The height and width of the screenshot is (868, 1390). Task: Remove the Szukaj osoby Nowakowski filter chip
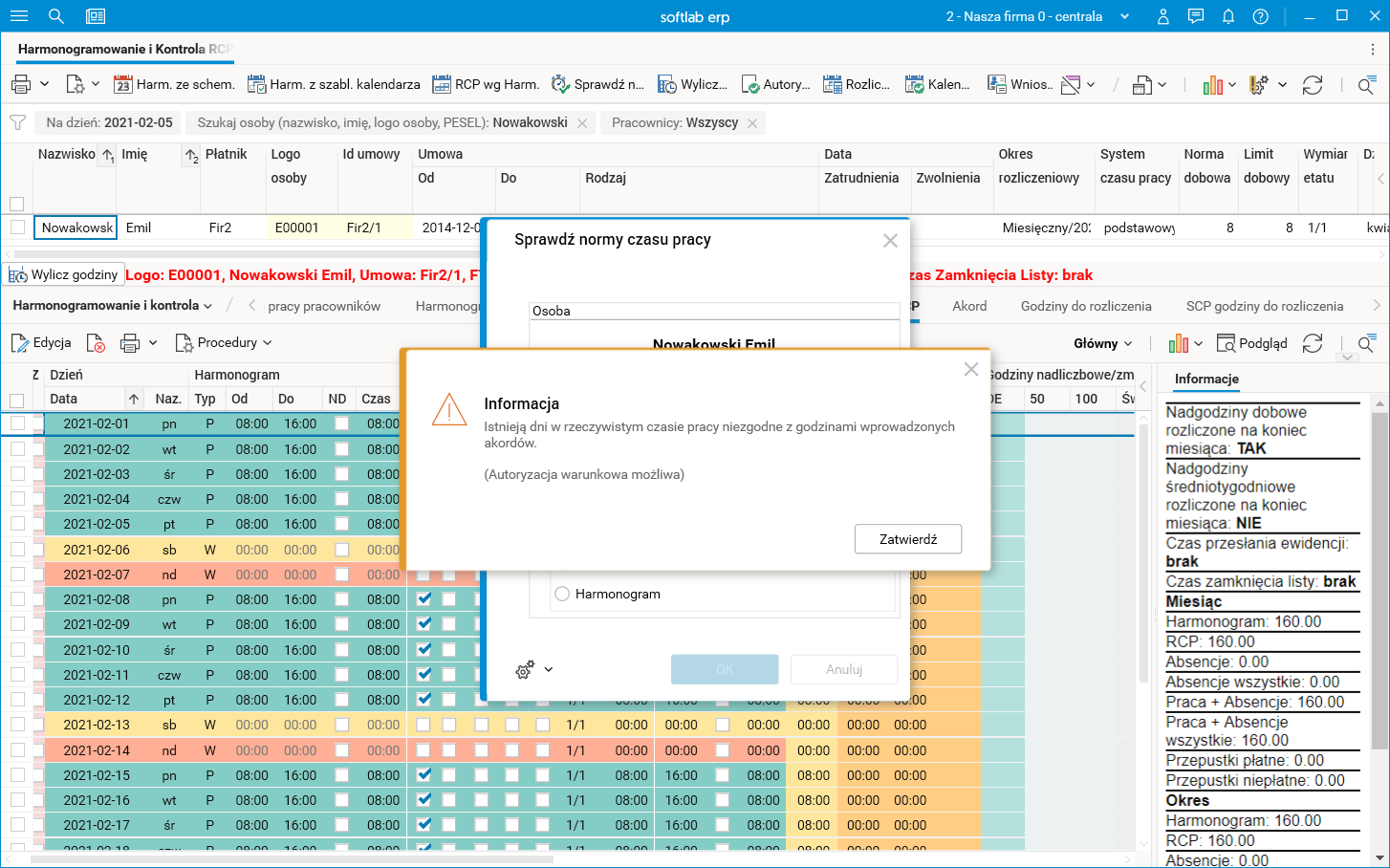point(582,123)
